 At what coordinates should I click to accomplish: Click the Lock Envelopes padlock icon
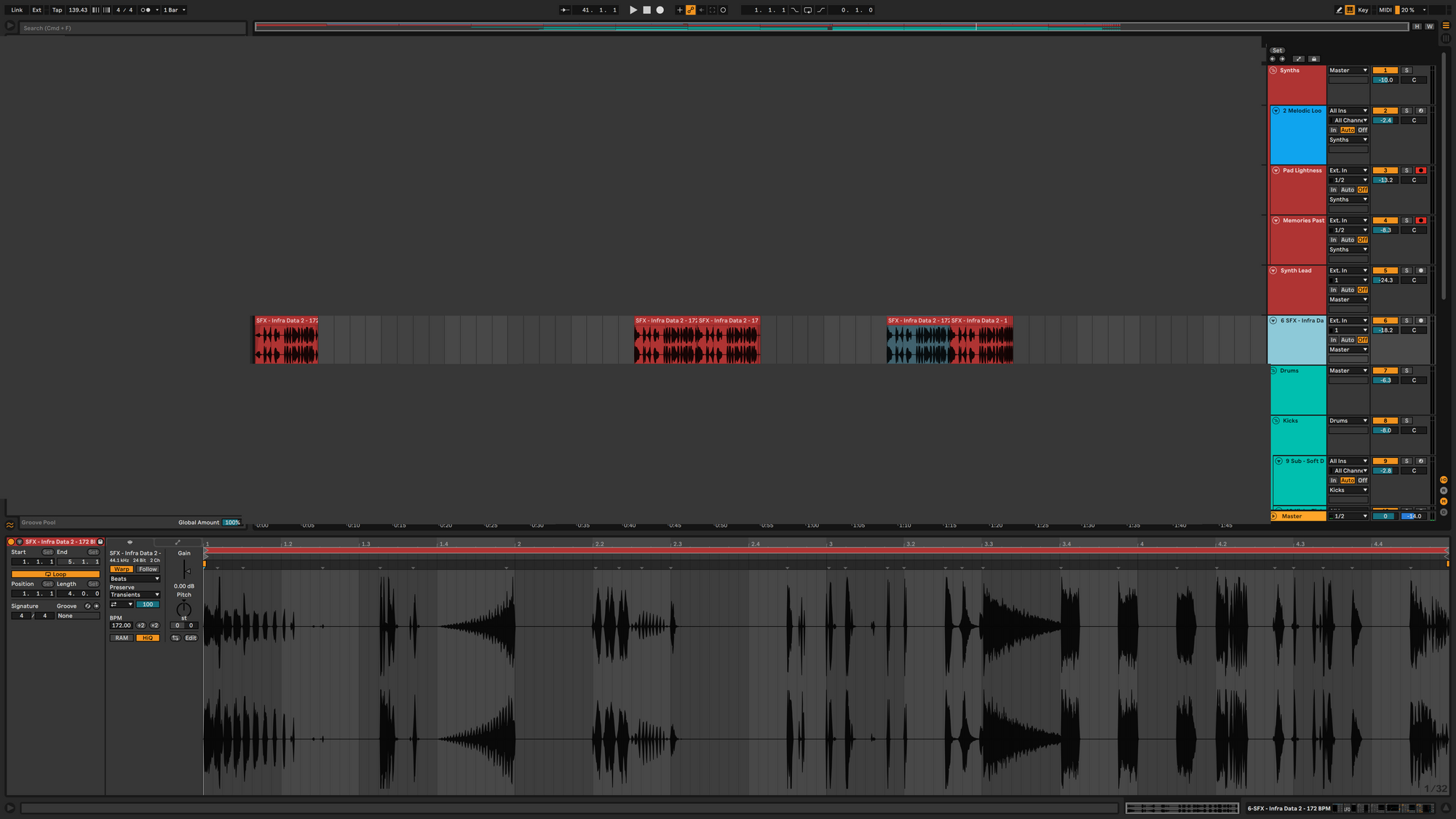pyautogui.click(x=1313, y=59)
